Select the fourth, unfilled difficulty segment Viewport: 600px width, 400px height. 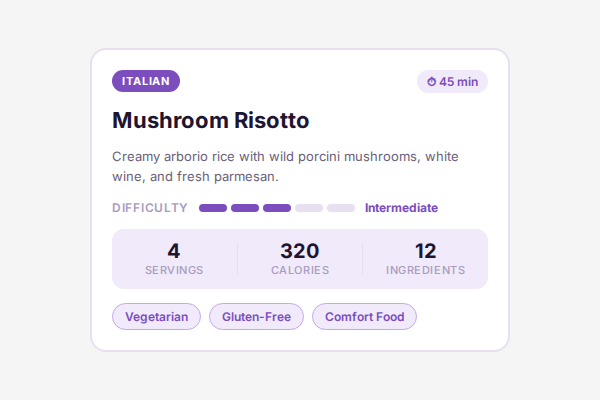(x=309, y=208)
